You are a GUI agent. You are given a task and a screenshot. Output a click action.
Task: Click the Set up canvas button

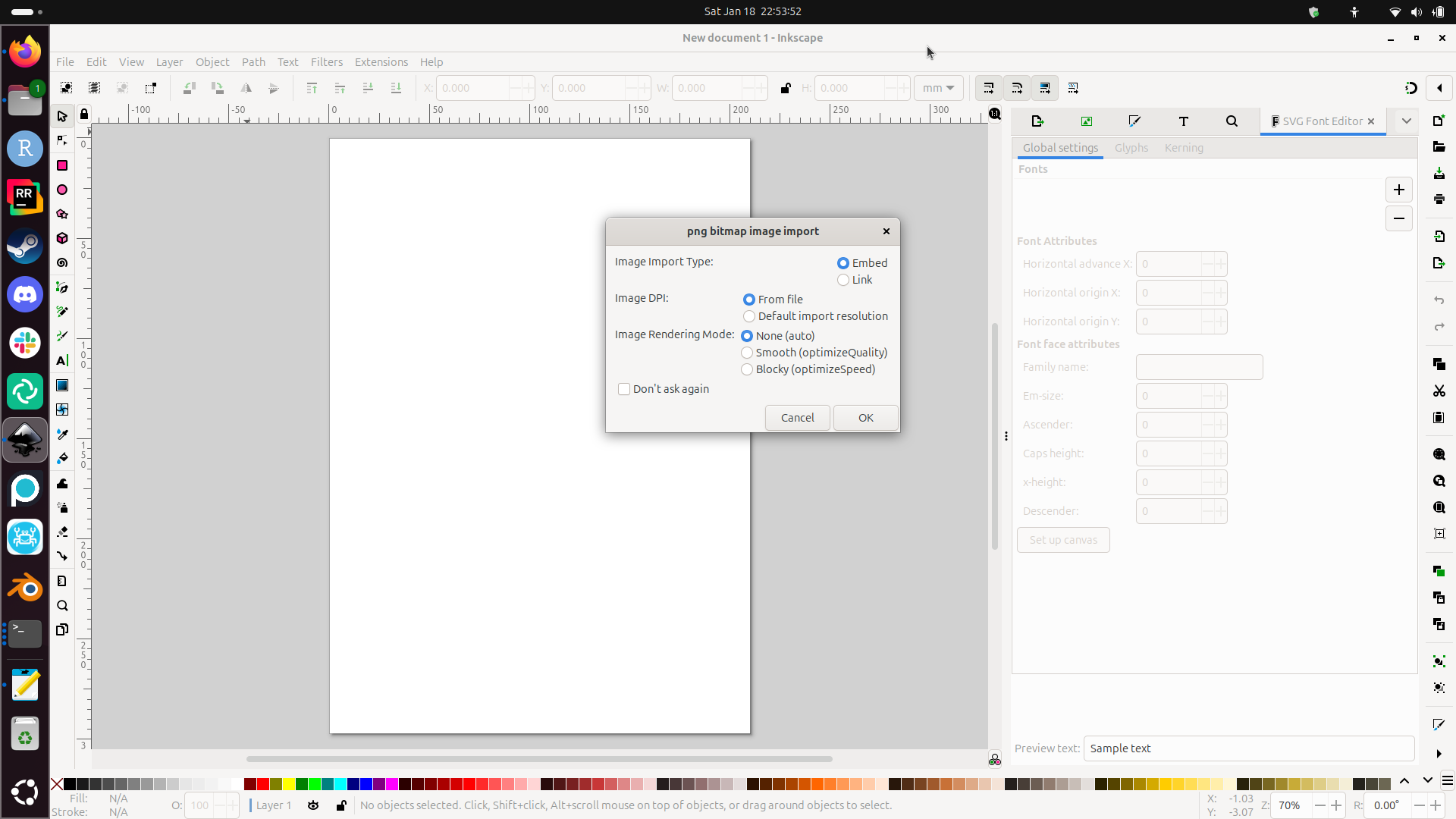pos(1063,540)
